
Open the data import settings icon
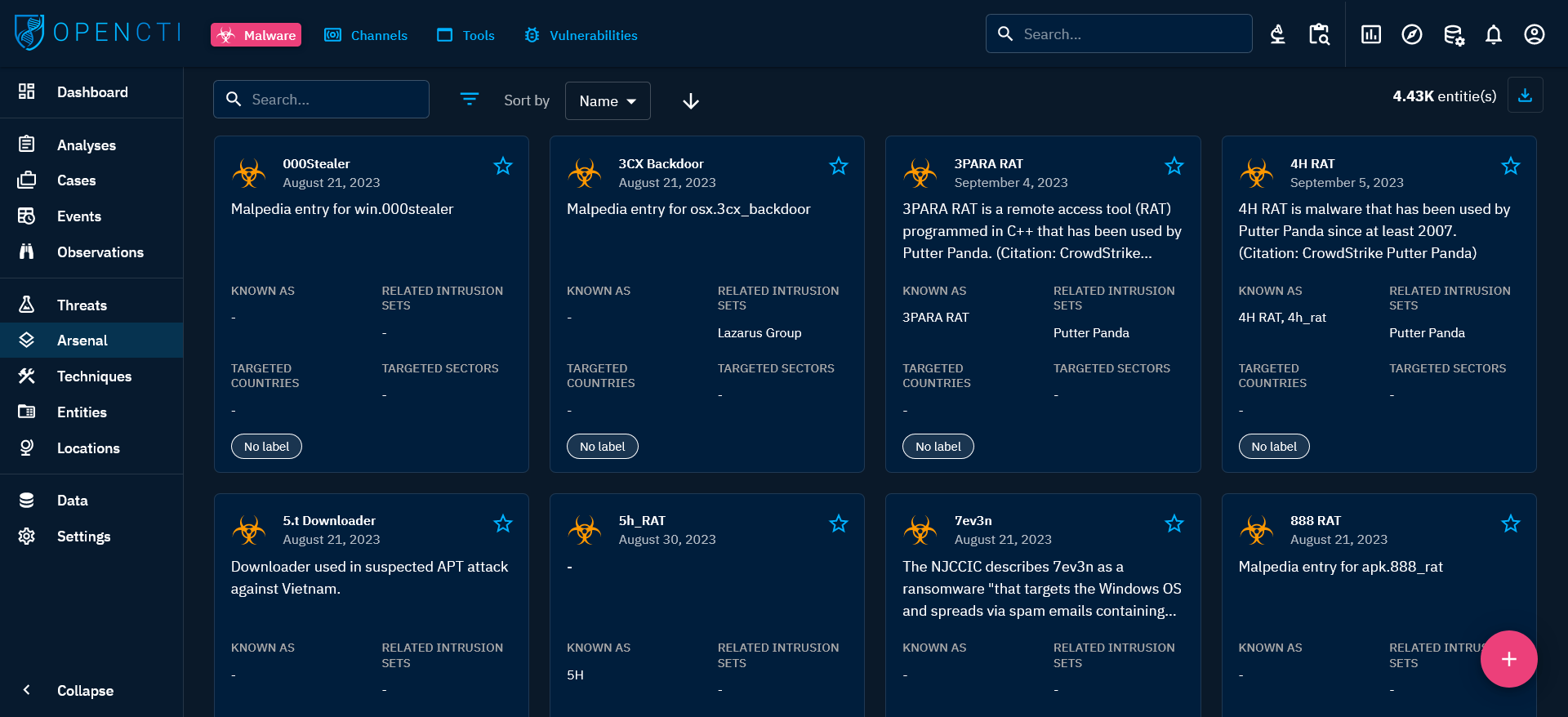click(x=1453, y=34)
